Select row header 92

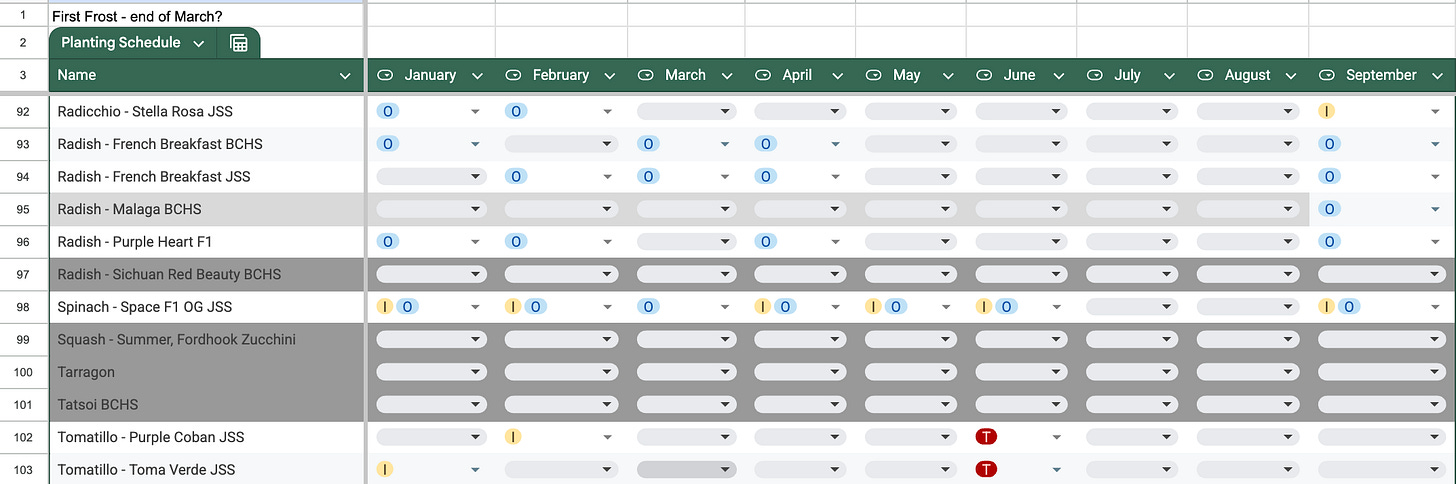[x=24, y=111]
